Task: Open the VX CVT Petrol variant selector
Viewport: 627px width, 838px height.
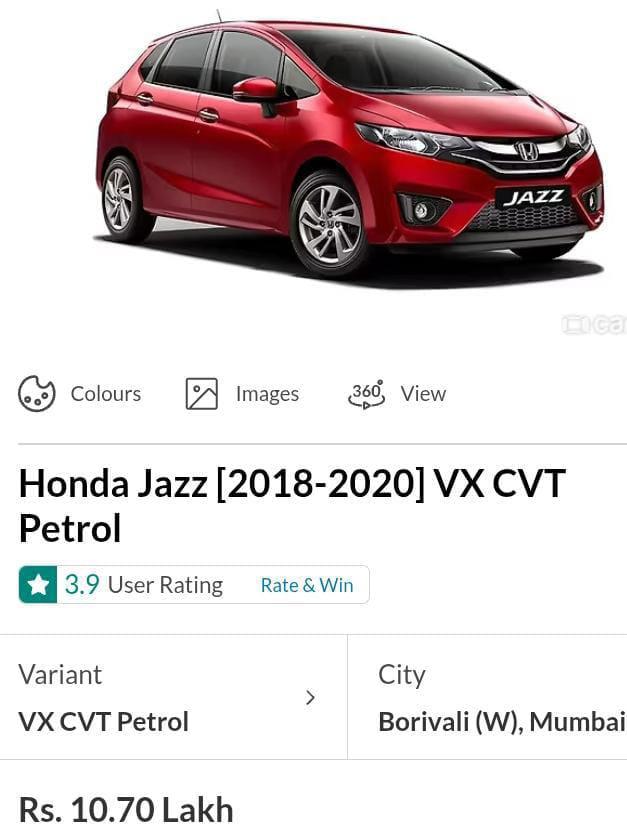Action: point(173,697)
